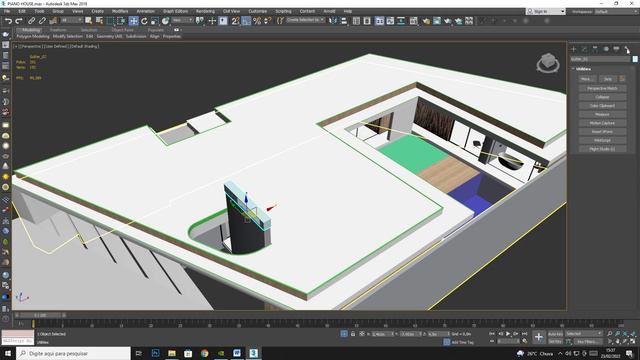Go to the end frame
Image resolution: width=640 pixels, height=360 pixels.
[x=524, y=334]
